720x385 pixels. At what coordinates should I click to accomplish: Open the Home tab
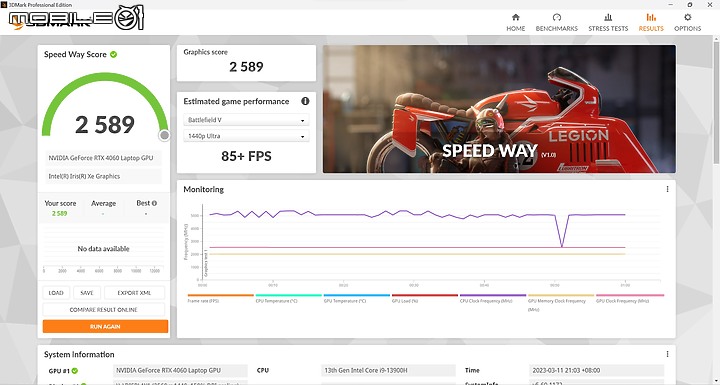click(516, 23)
